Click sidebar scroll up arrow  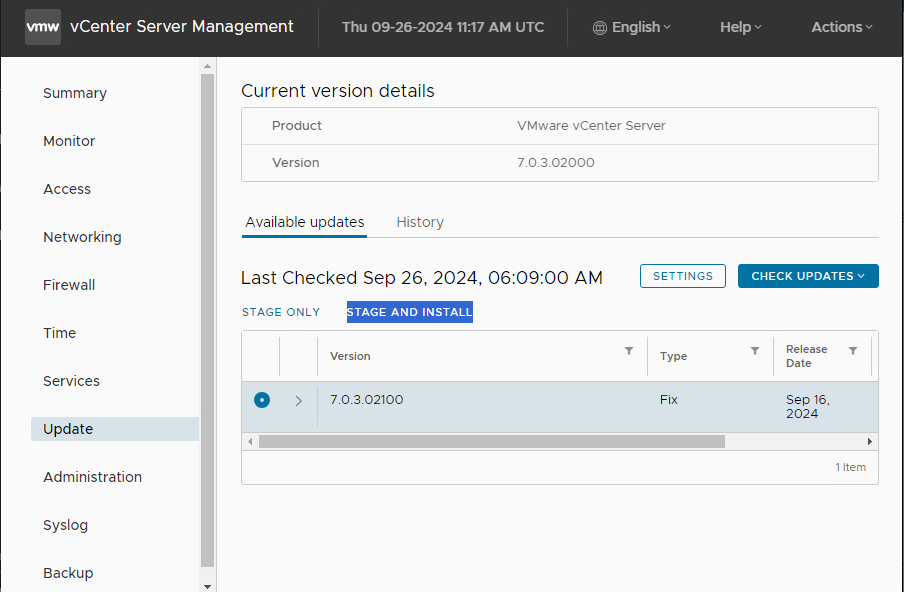pyautogui.click(x=208, y=66)
